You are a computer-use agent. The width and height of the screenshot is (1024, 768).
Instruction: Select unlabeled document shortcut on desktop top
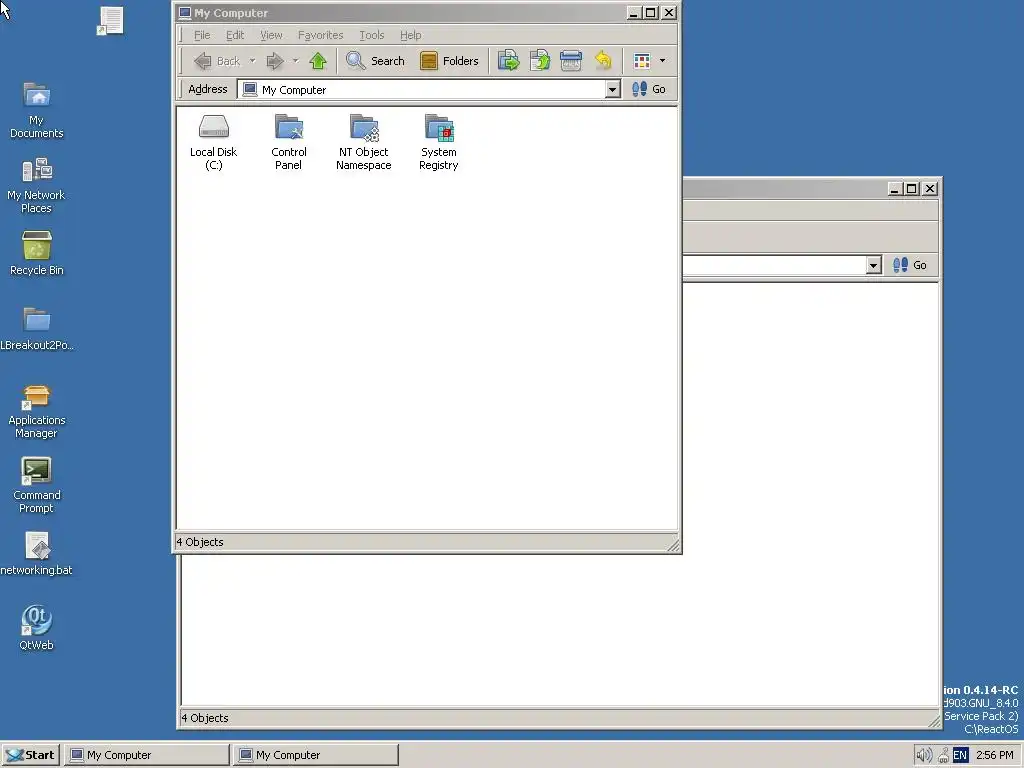click(x=110, y=21)
